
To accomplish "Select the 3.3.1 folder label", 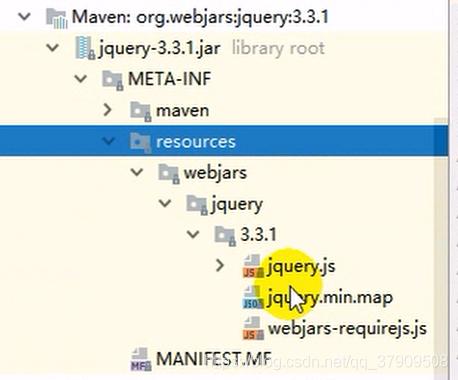I will (x=259, y=235).
